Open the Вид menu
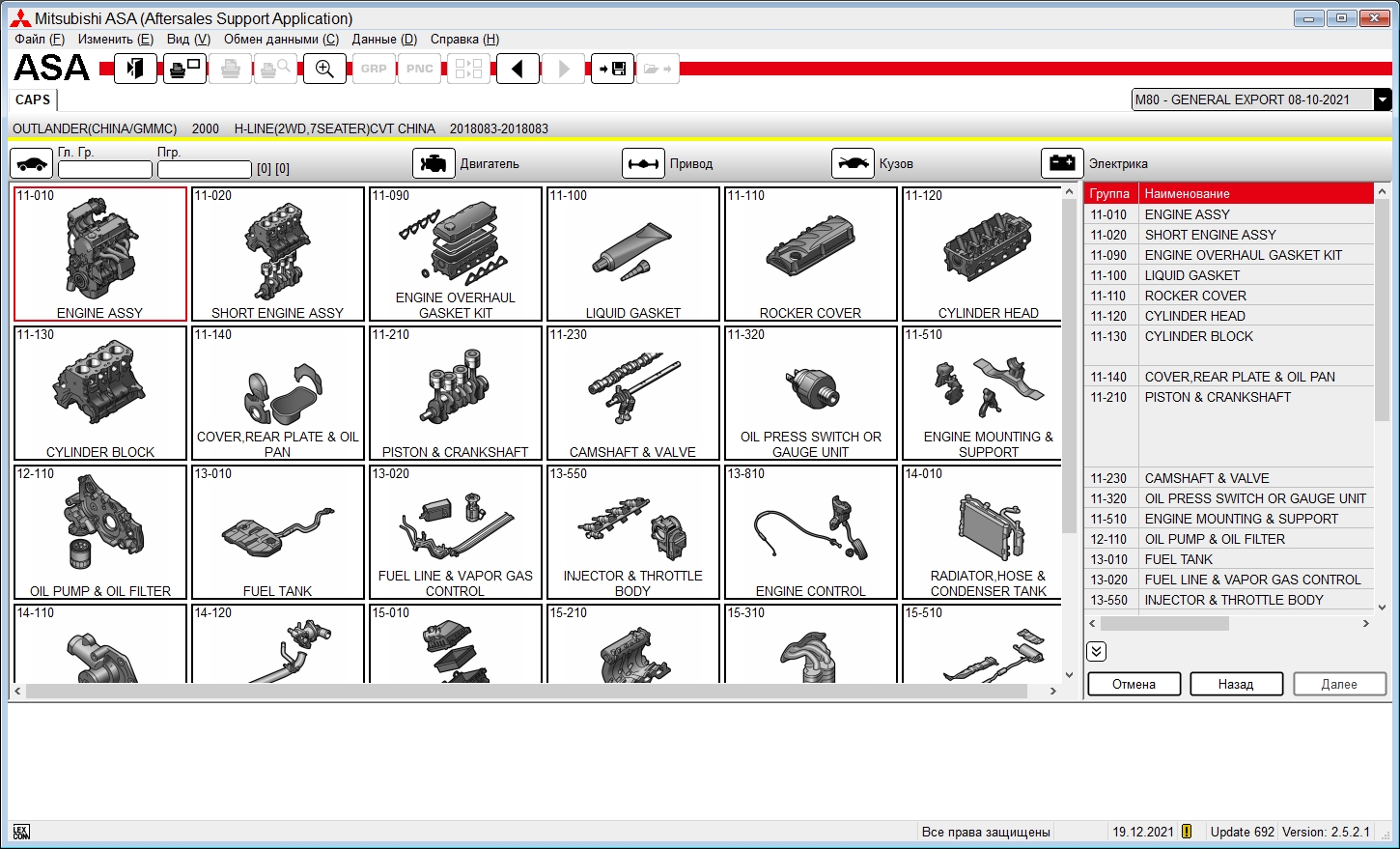 pos(188,39)
